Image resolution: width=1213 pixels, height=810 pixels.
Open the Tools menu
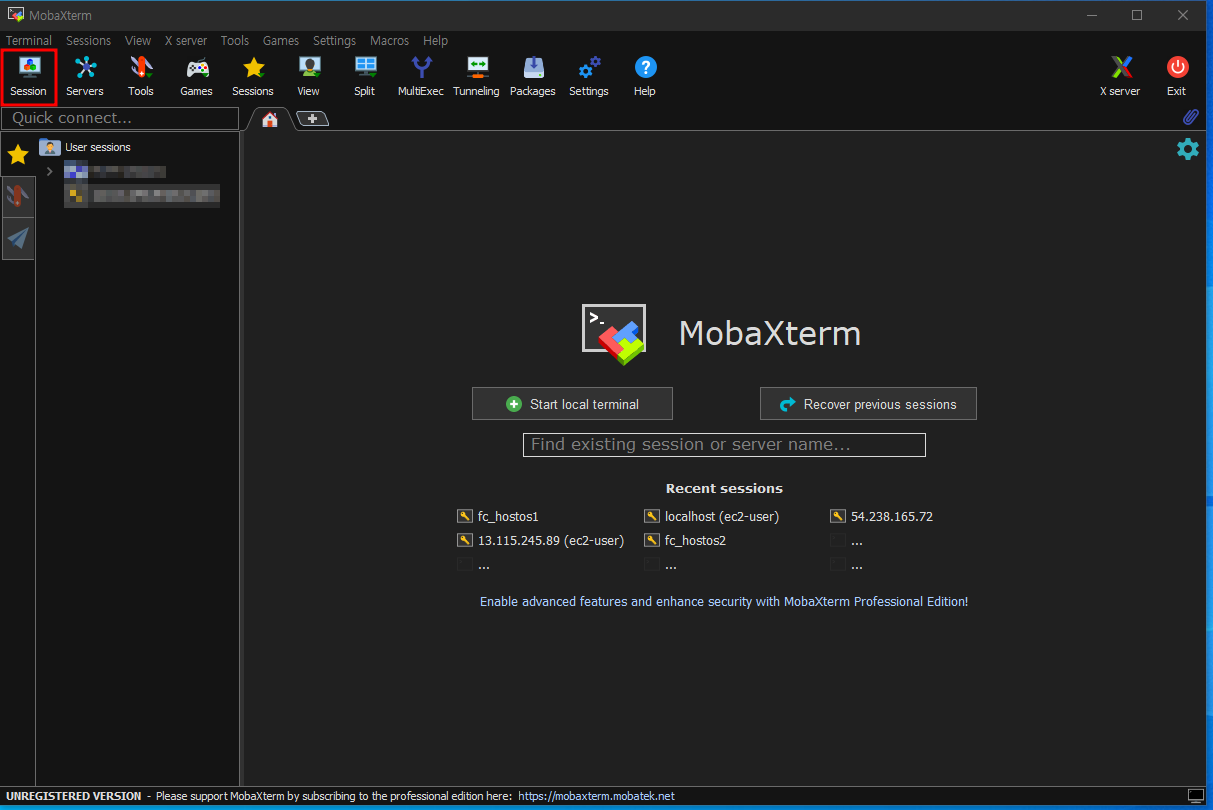pos(235,41)
